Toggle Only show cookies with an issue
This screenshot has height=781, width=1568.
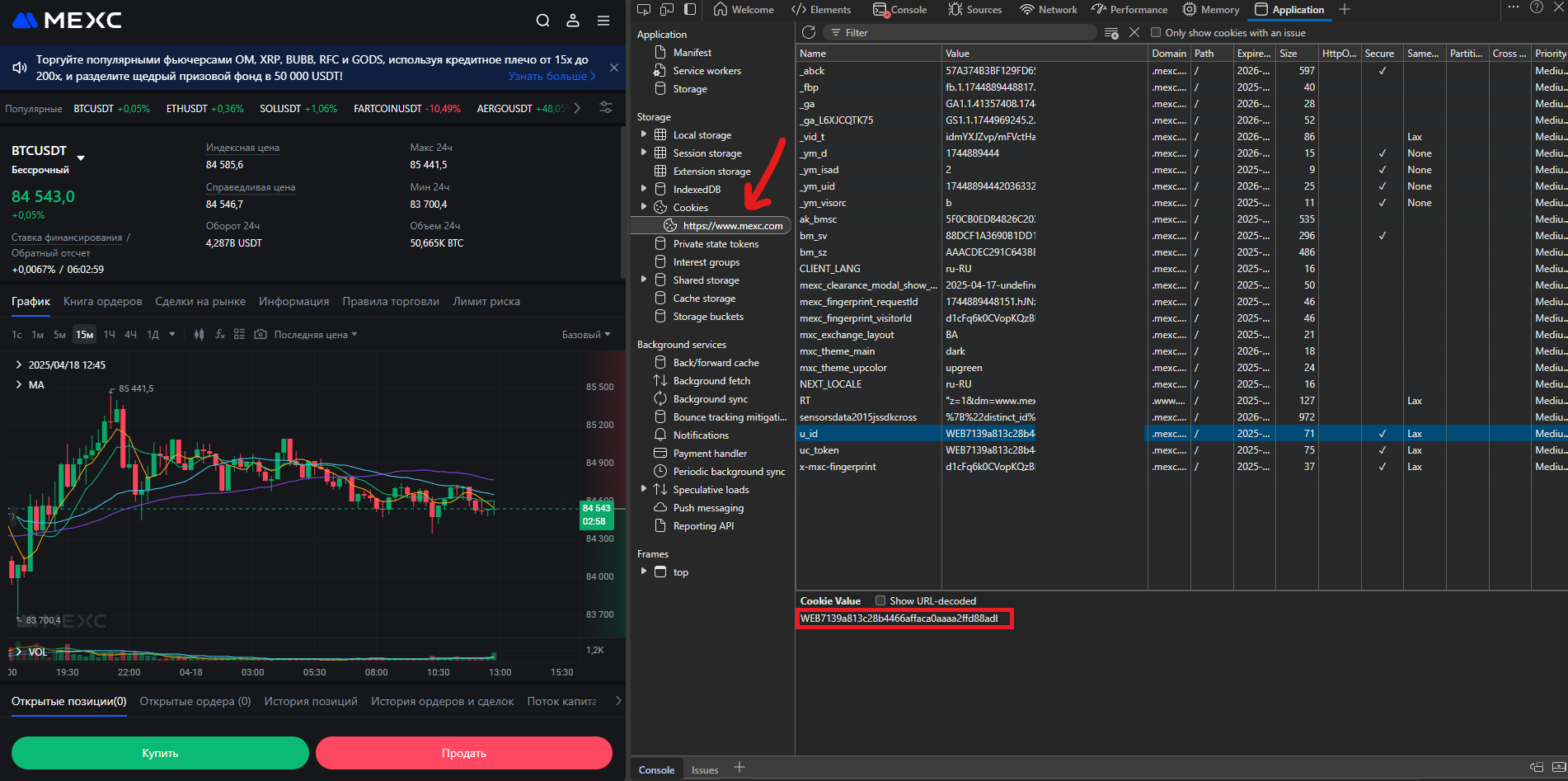1156,33
